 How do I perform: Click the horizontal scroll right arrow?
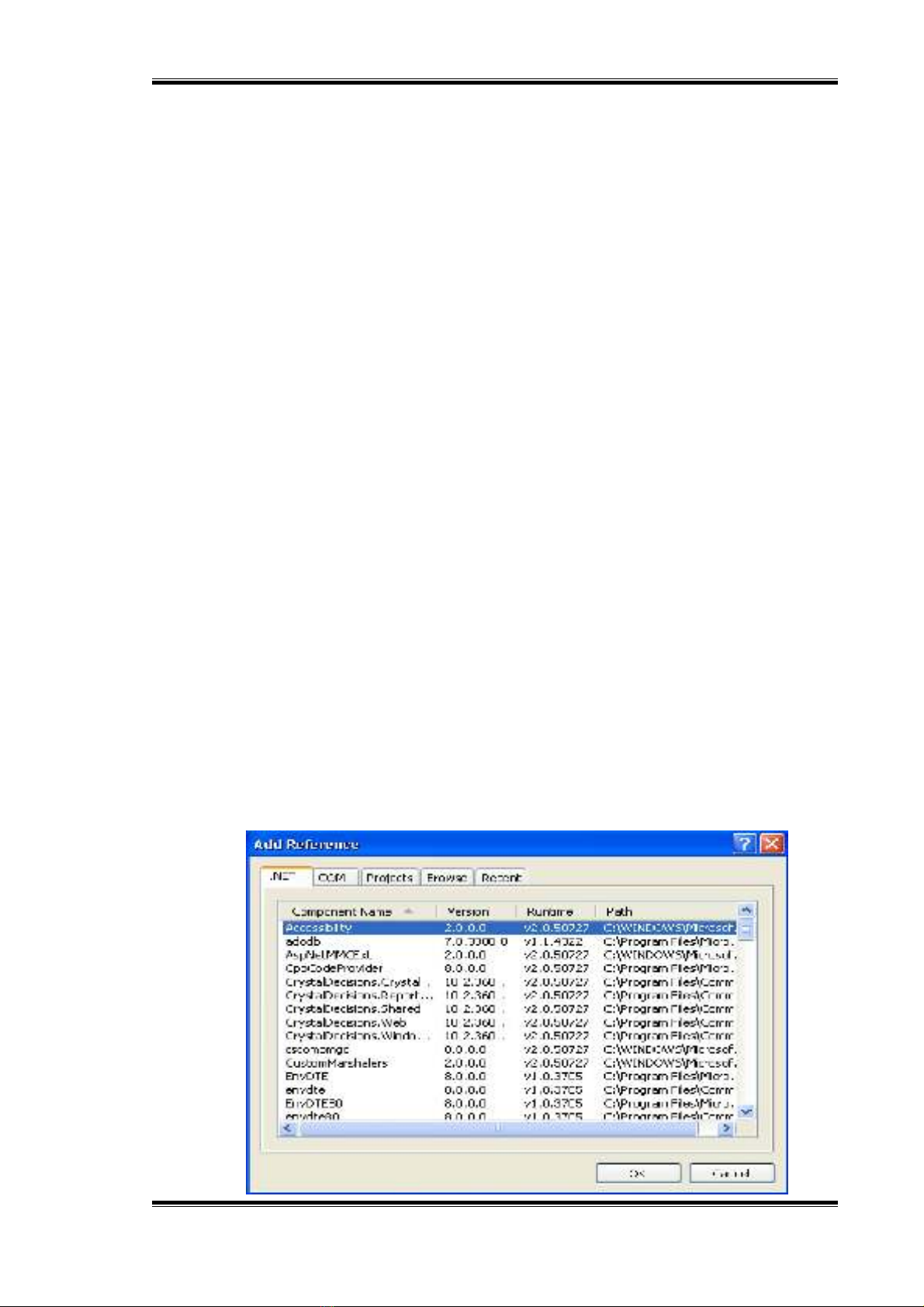[726, 1128]
